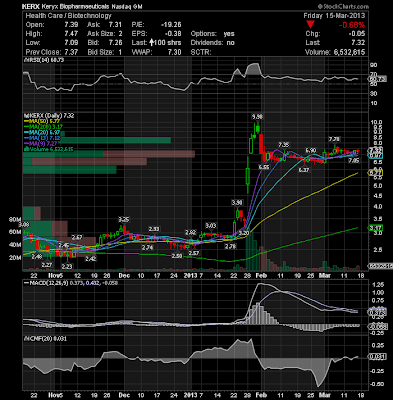Click the Bid value "7.26"
This screenshot has width=393, height=400.
pos(115,43)
